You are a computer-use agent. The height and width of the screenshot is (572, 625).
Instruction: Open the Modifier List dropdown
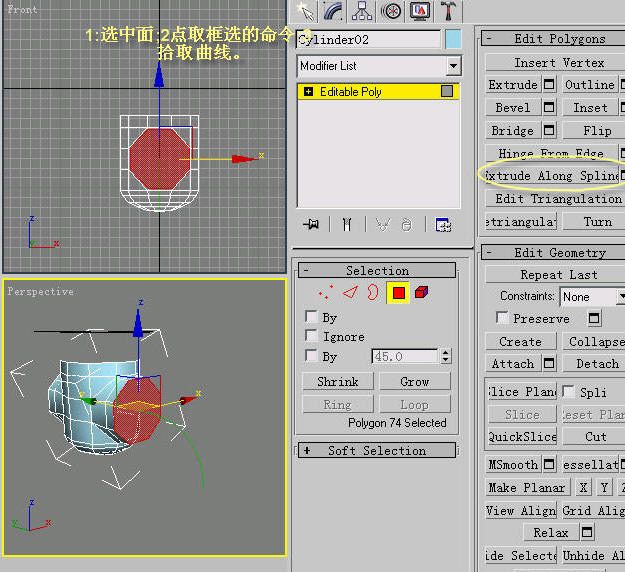(x=453, y=66)
